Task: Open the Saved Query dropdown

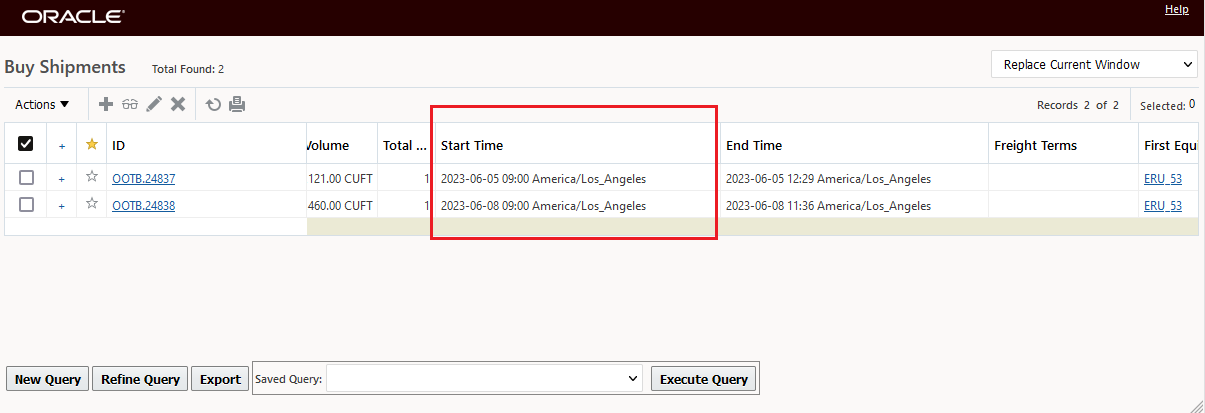Action: pos(484,379)
